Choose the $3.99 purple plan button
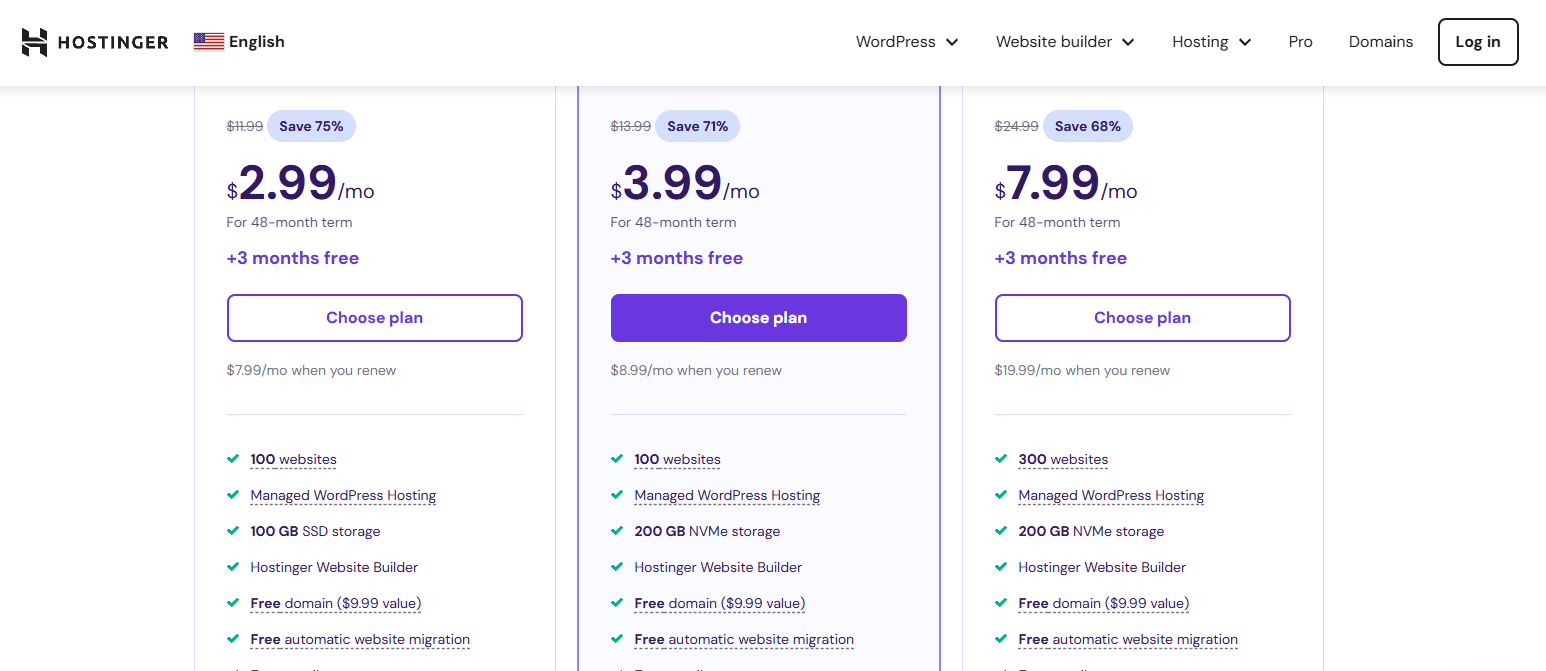The height and width of the screenshot is (671, 1546). (x=758, y=317)
